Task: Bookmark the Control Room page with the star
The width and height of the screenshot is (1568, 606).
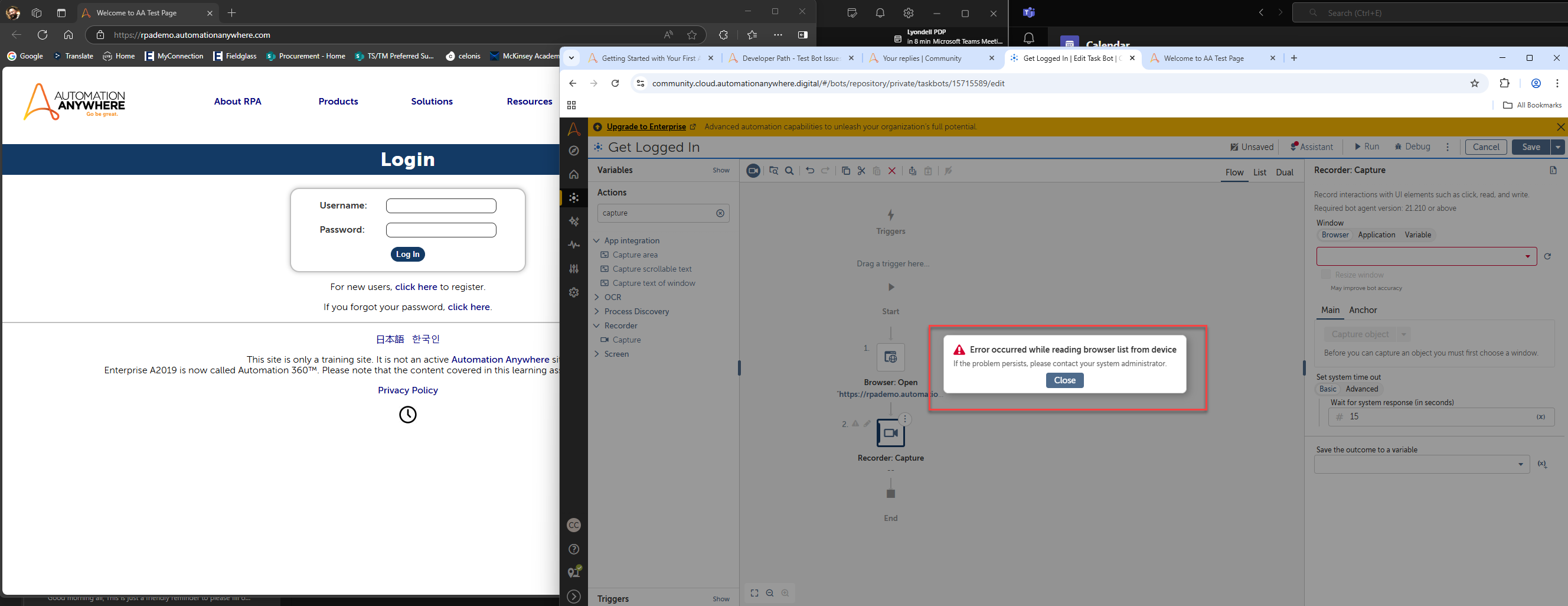Action: [x=1474, y=83]
